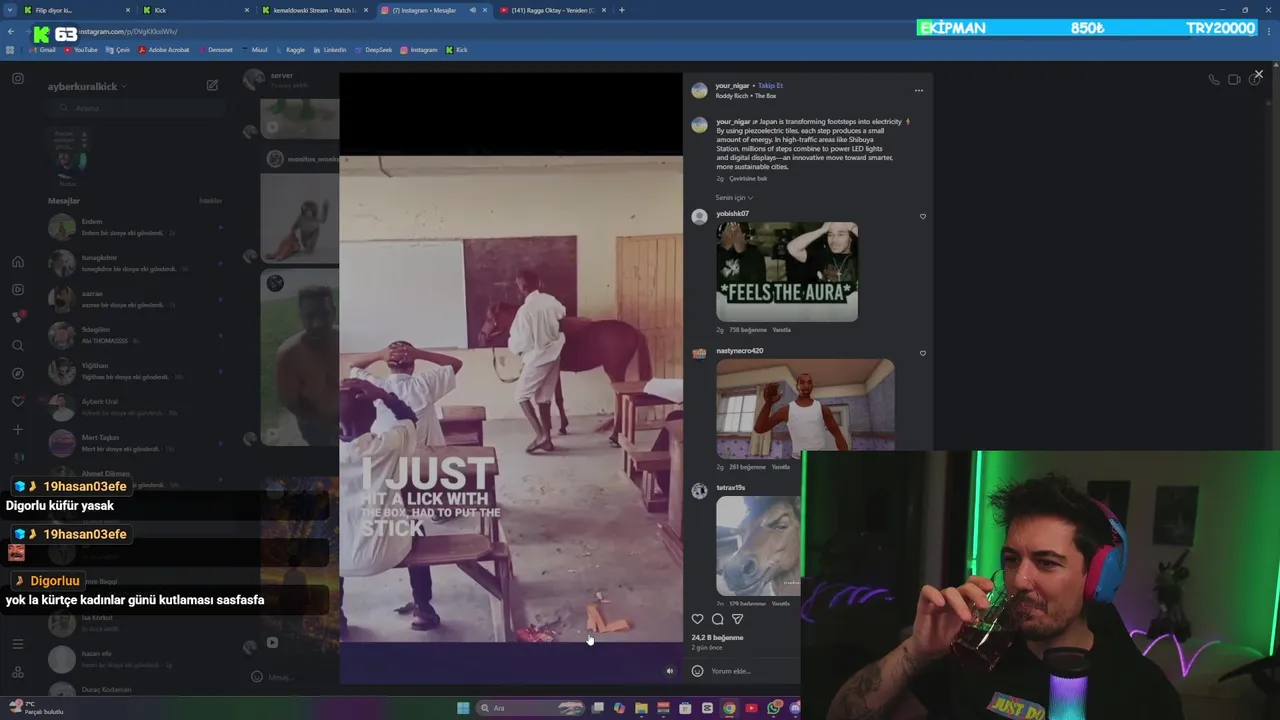Open the Reels icon in the sidebar
The width and height of the screenshot is (1280, 720).
point(18,290)
